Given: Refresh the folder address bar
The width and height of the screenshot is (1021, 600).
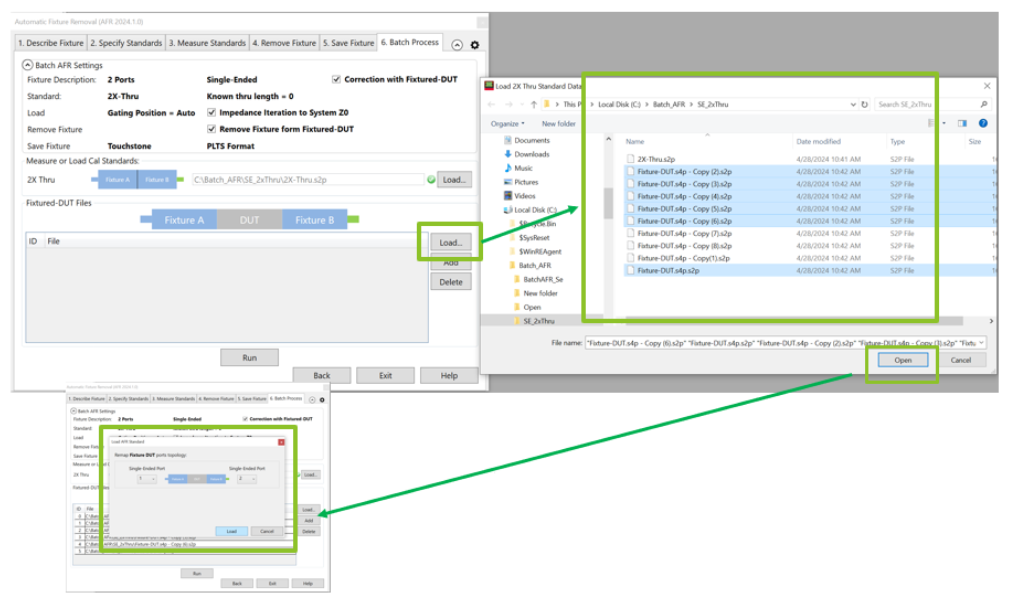Looking at the screenshot, I should point(863,104).
